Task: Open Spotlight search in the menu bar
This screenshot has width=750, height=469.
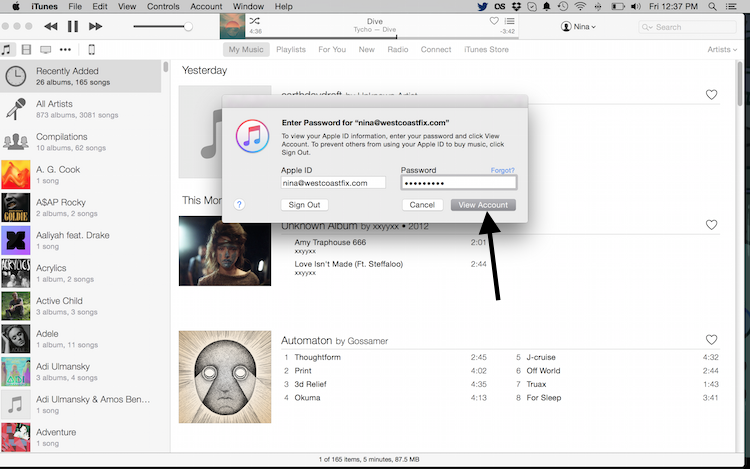Action: tap(712, 6)
